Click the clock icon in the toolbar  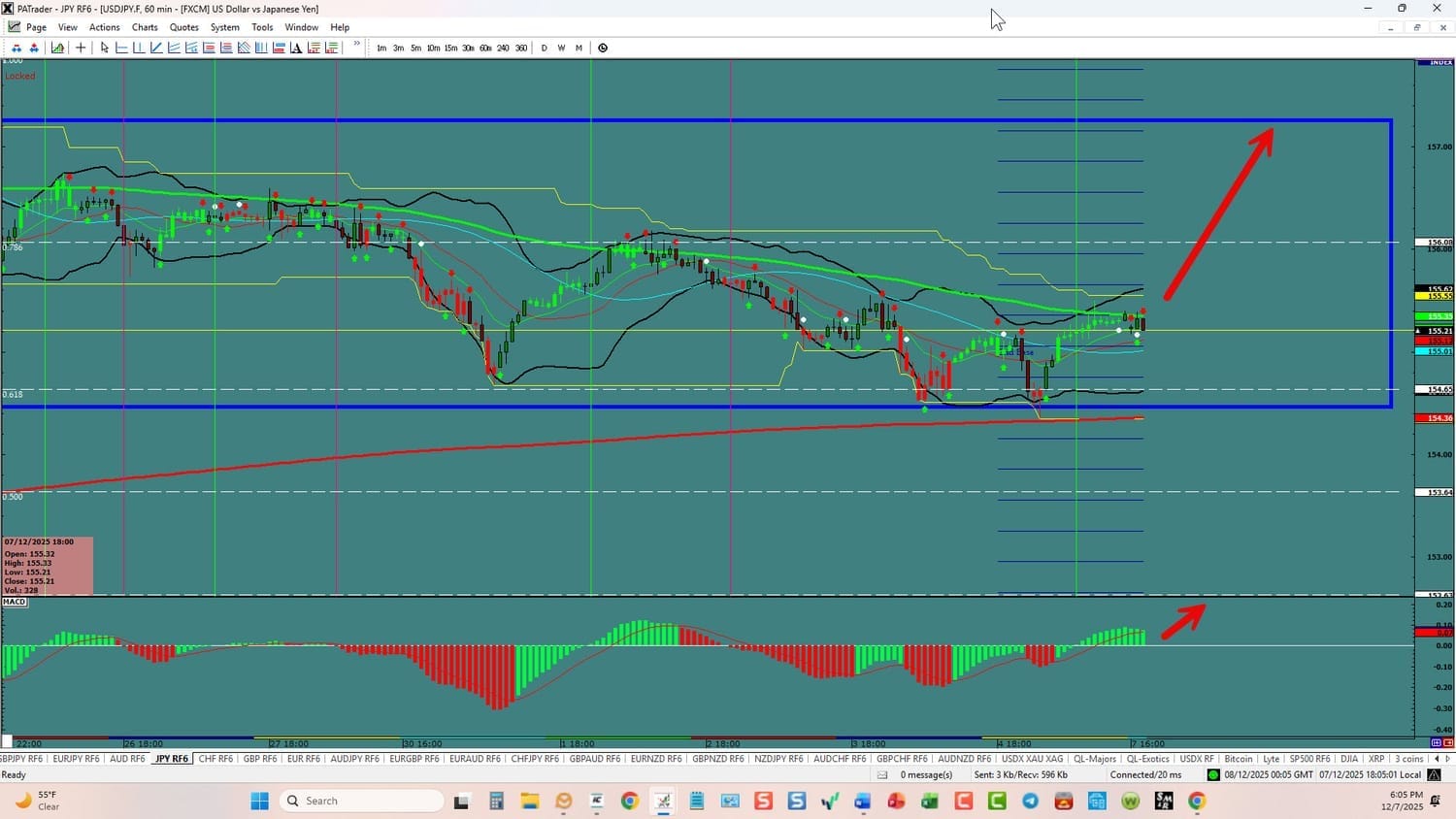click(x=603, y=48)
